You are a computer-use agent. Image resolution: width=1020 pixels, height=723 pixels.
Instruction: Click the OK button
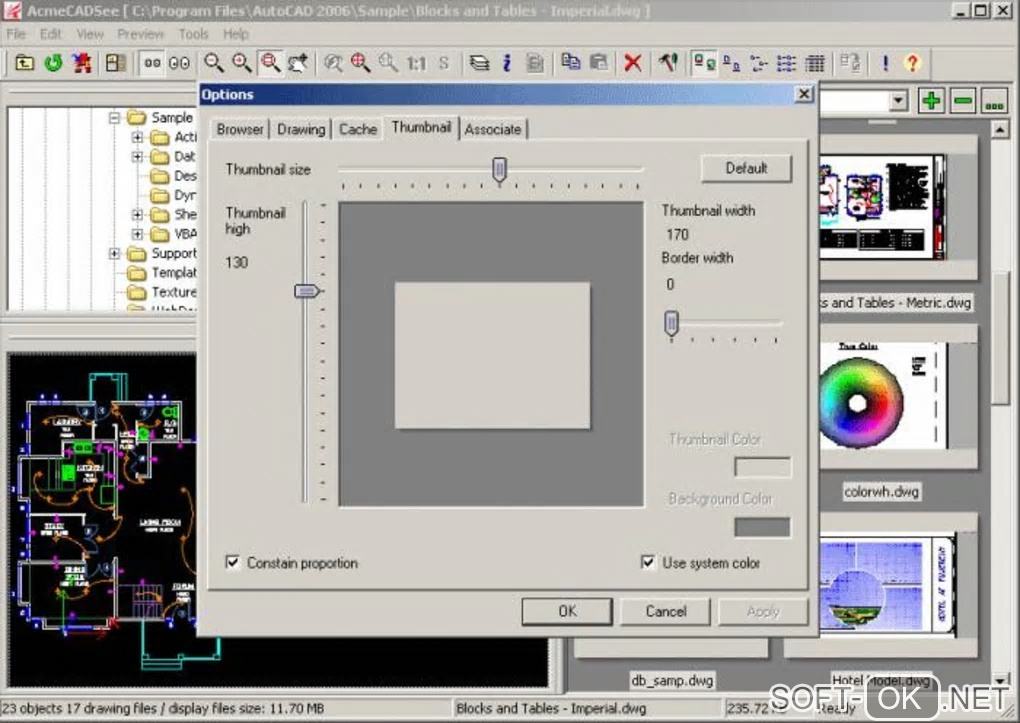pyautogui.click(x=567, y=612)
